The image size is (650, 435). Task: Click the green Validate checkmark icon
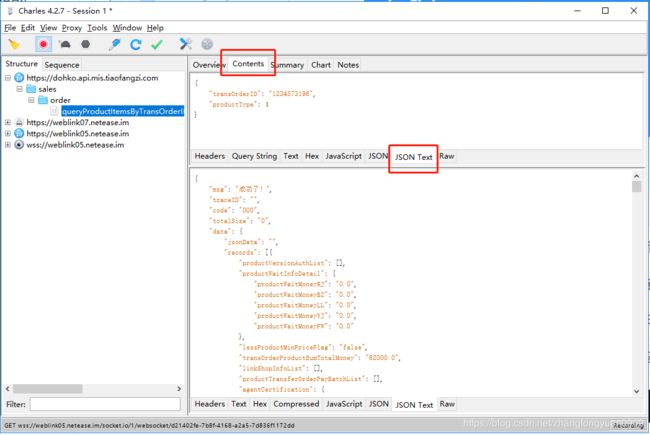(x=157, y=44)
